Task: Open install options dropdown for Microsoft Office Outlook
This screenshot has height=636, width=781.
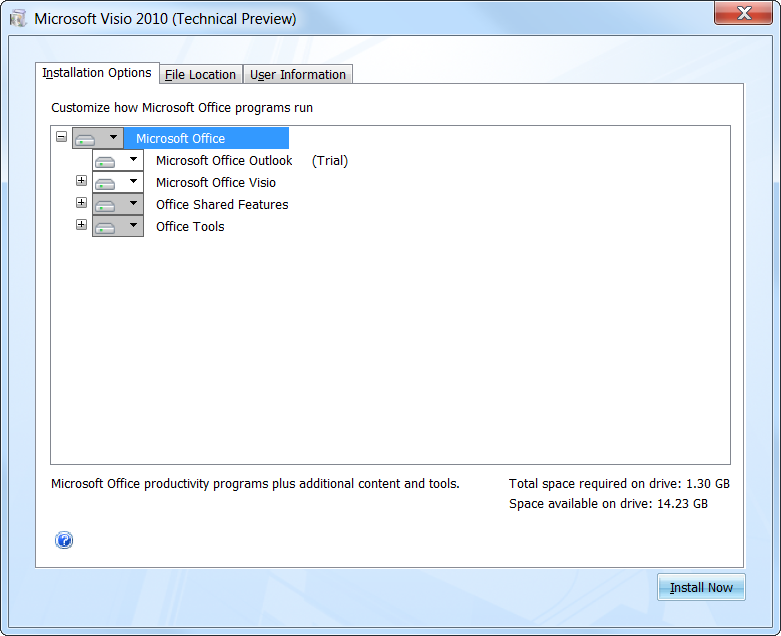Action: 118,160
